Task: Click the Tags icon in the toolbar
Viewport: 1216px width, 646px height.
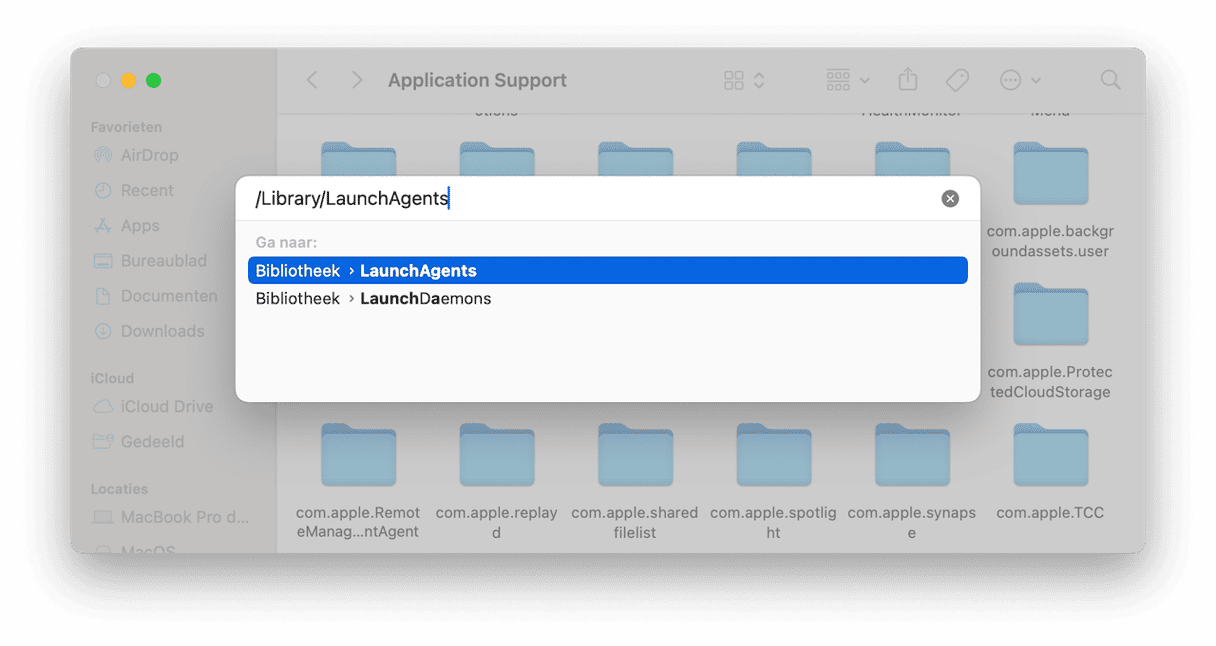Action: pyautogui.click(x=957, y=80)
